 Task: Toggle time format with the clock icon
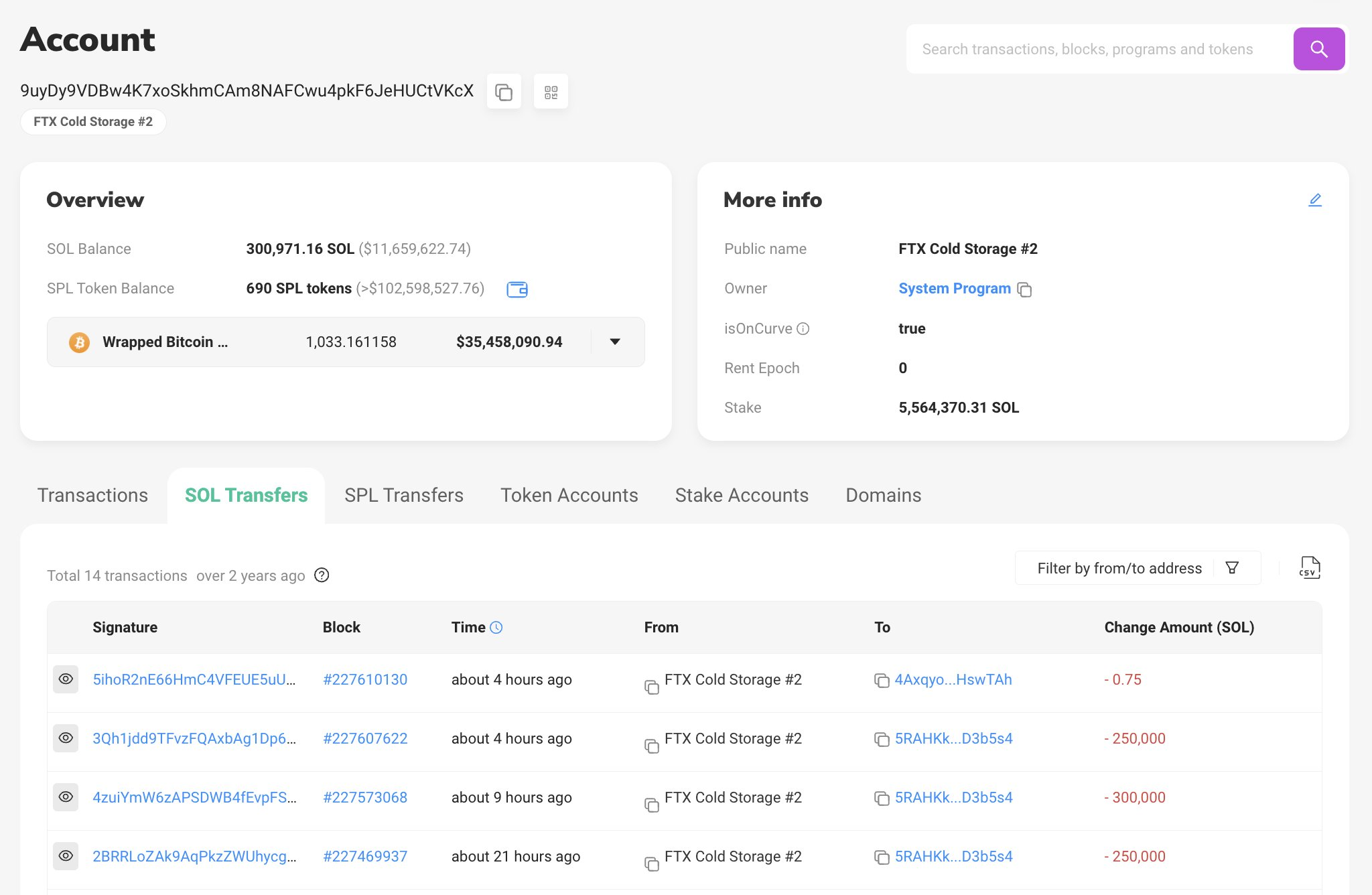pos(496,628)
